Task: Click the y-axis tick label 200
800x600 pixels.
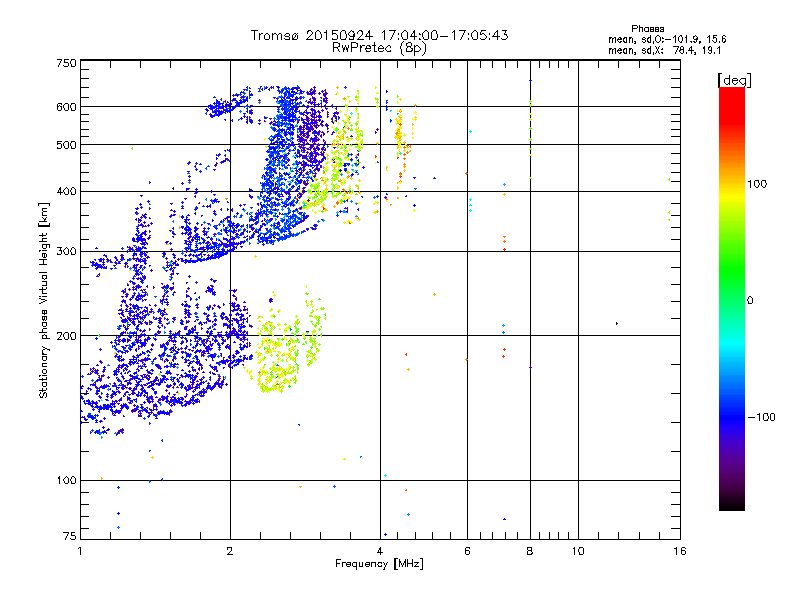Action: (x=66, y=336)
